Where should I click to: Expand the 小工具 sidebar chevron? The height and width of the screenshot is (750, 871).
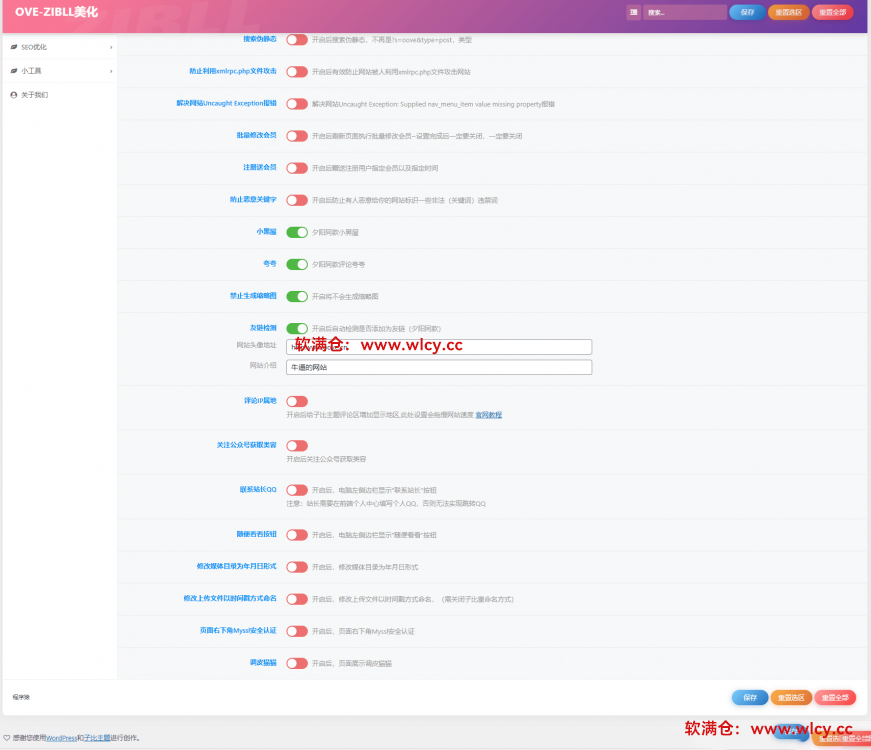coord(111,71)
